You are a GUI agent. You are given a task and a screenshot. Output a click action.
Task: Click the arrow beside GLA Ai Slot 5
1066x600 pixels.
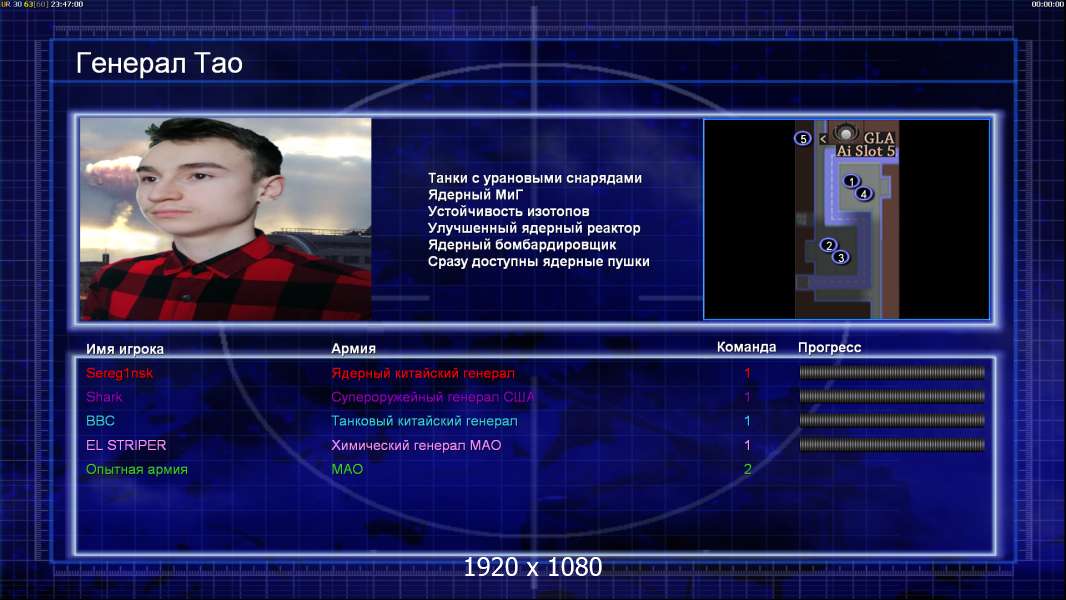823,139
